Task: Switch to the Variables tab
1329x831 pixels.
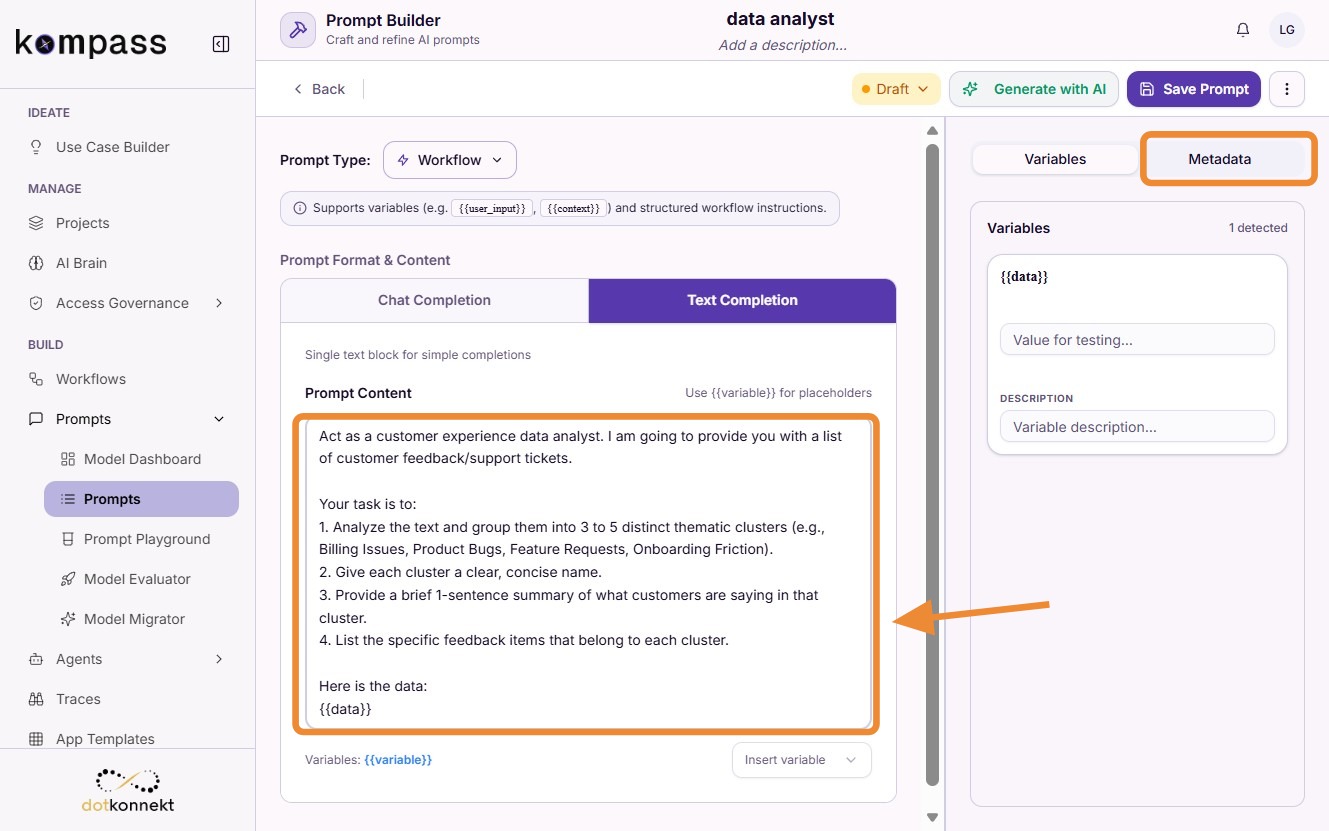Action: pos(1055,159)
